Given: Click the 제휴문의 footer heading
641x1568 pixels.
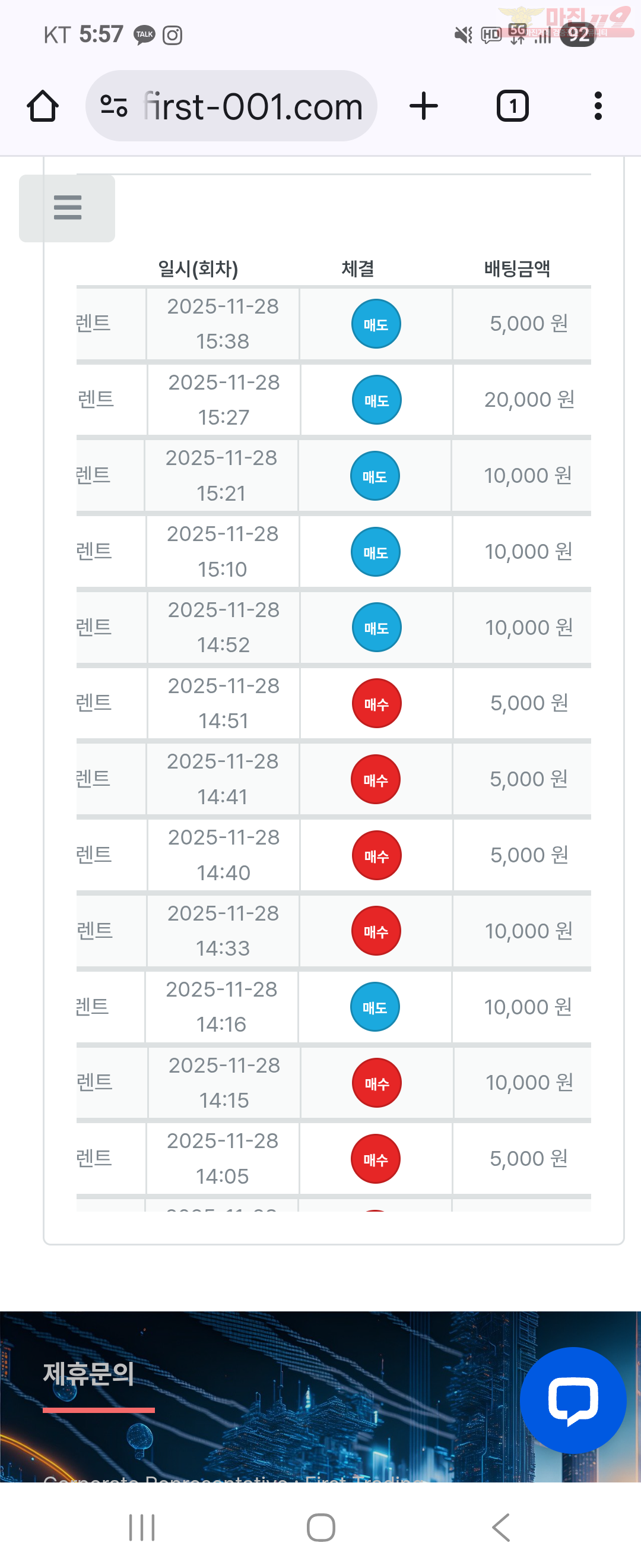Looking at the screenshot, I should click(89, 1374).
